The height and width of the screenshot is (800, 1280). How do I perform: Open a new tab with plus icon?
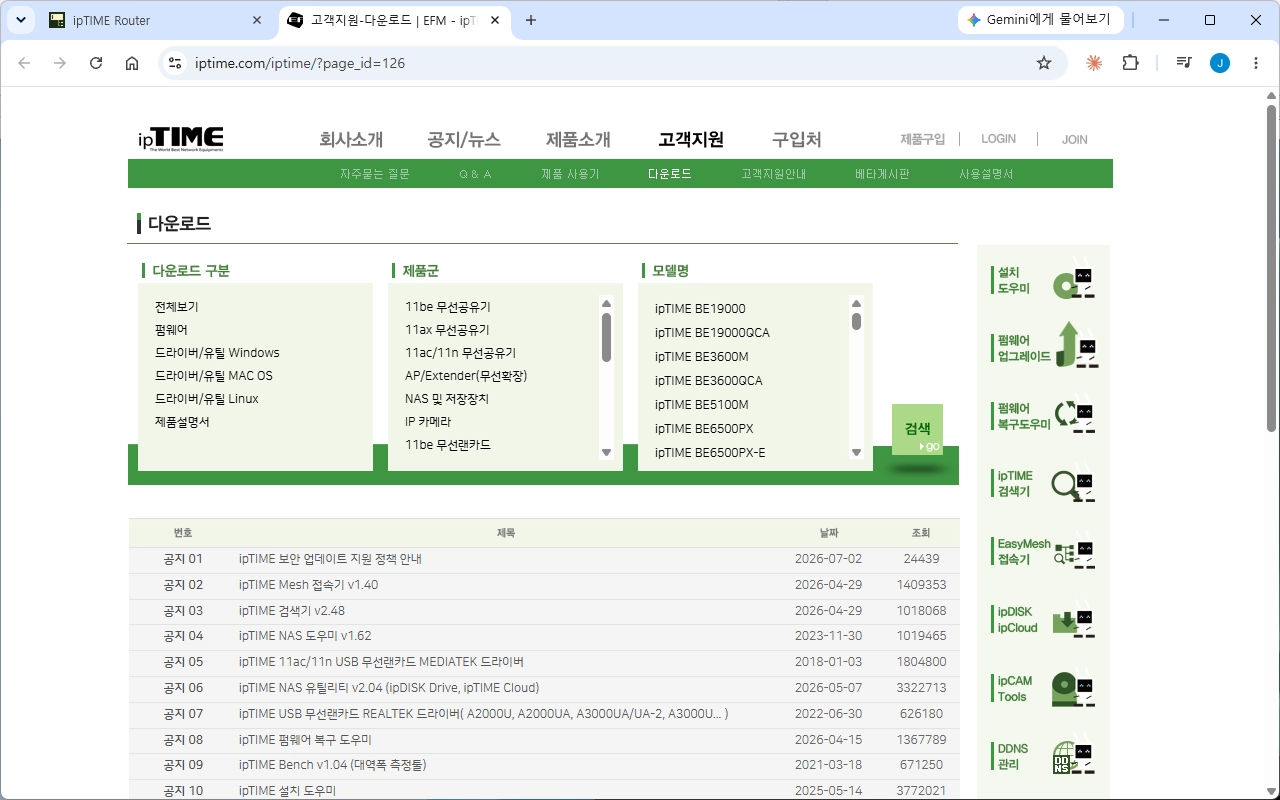tap(531, 20)
